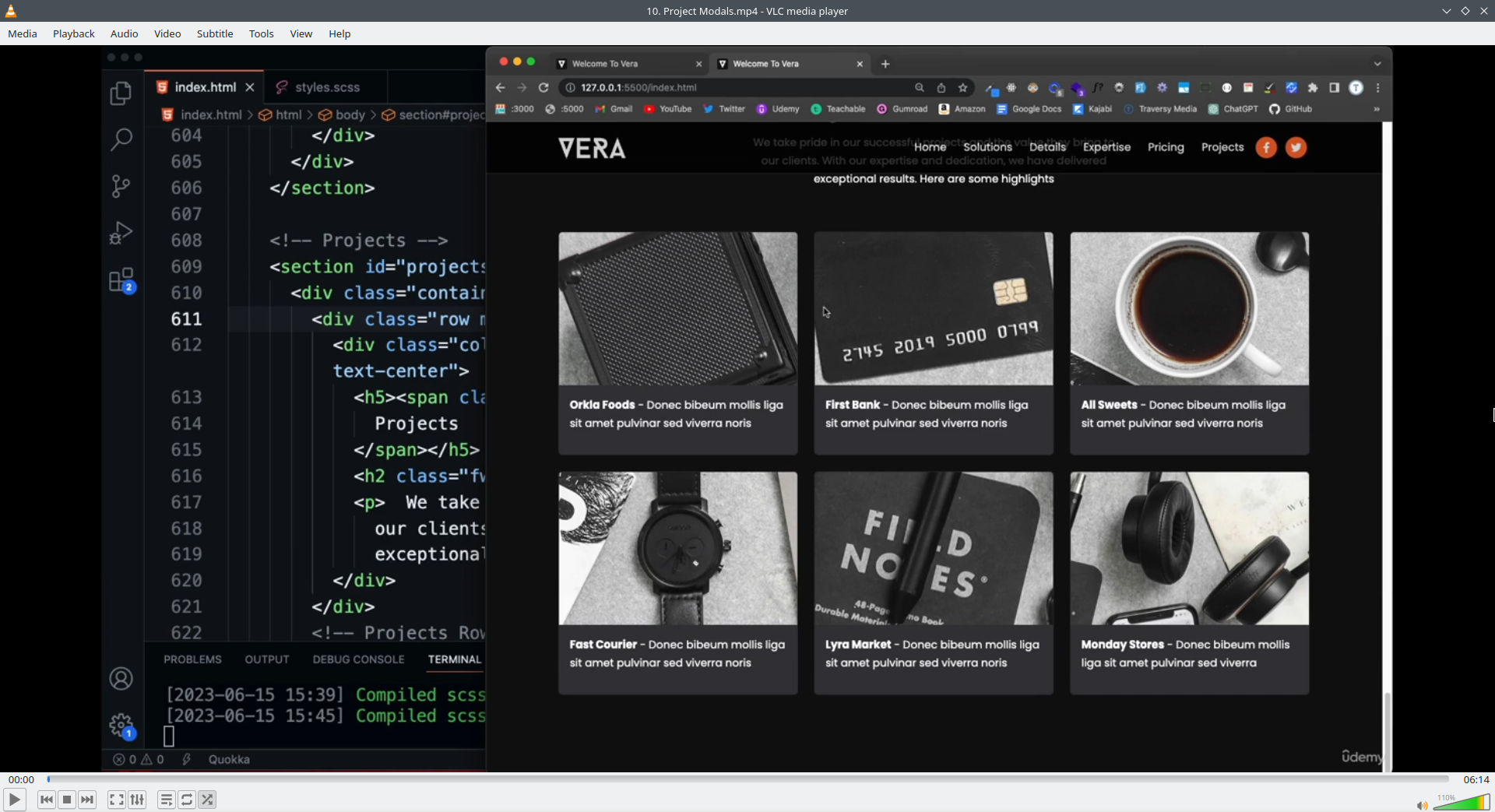Open VS Code Accounts icon
The height and width of the screenshot is (812, 1495).
coord(121,679)
